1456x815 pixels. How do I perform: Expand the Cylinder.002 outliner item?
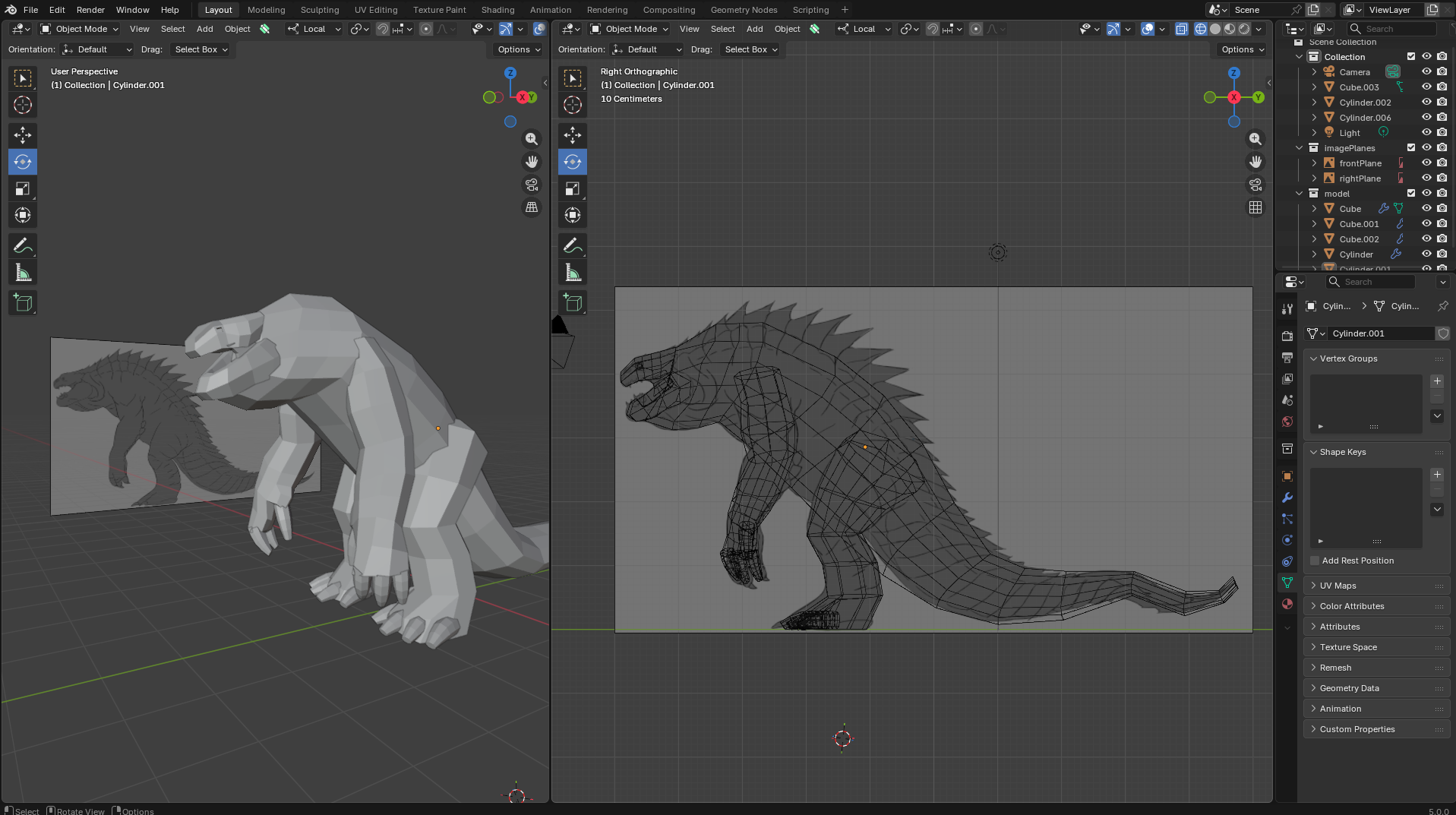pos(1315,102)
